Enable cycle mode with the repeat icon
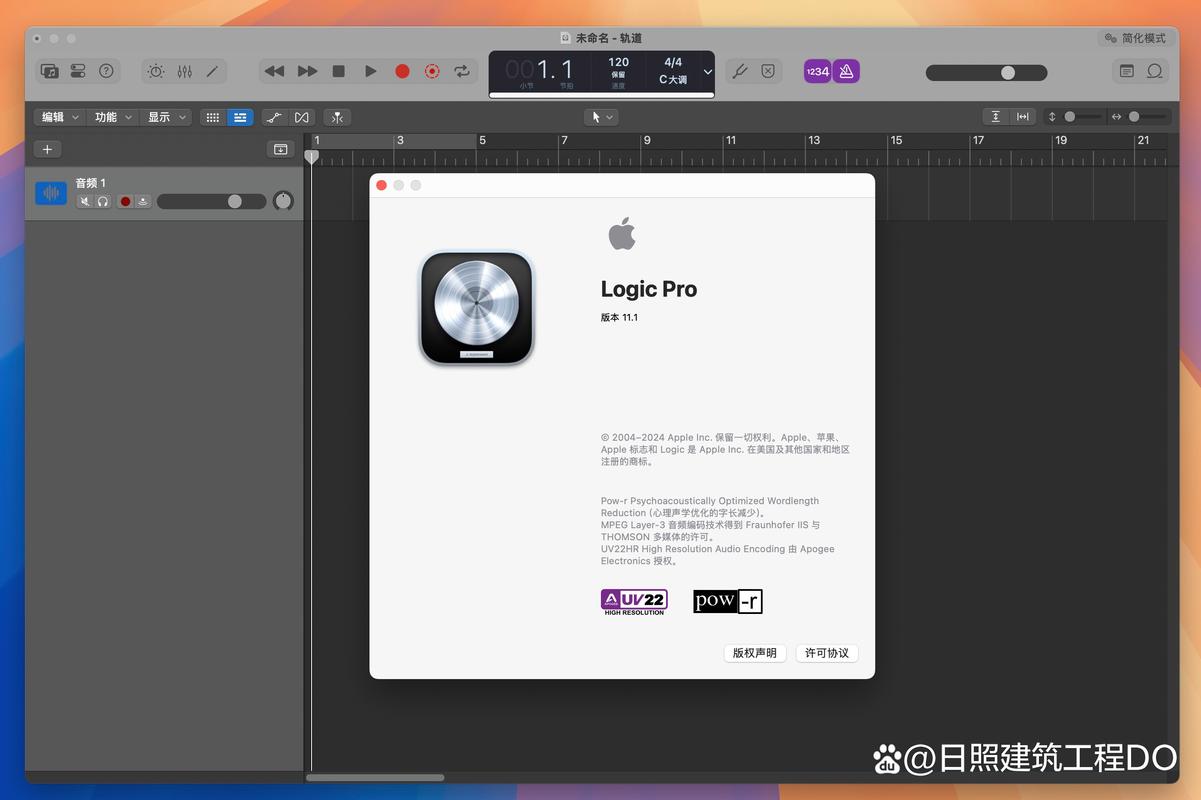Image resolution: width=1201 pixels, height=800 pixels. (461, 71)
